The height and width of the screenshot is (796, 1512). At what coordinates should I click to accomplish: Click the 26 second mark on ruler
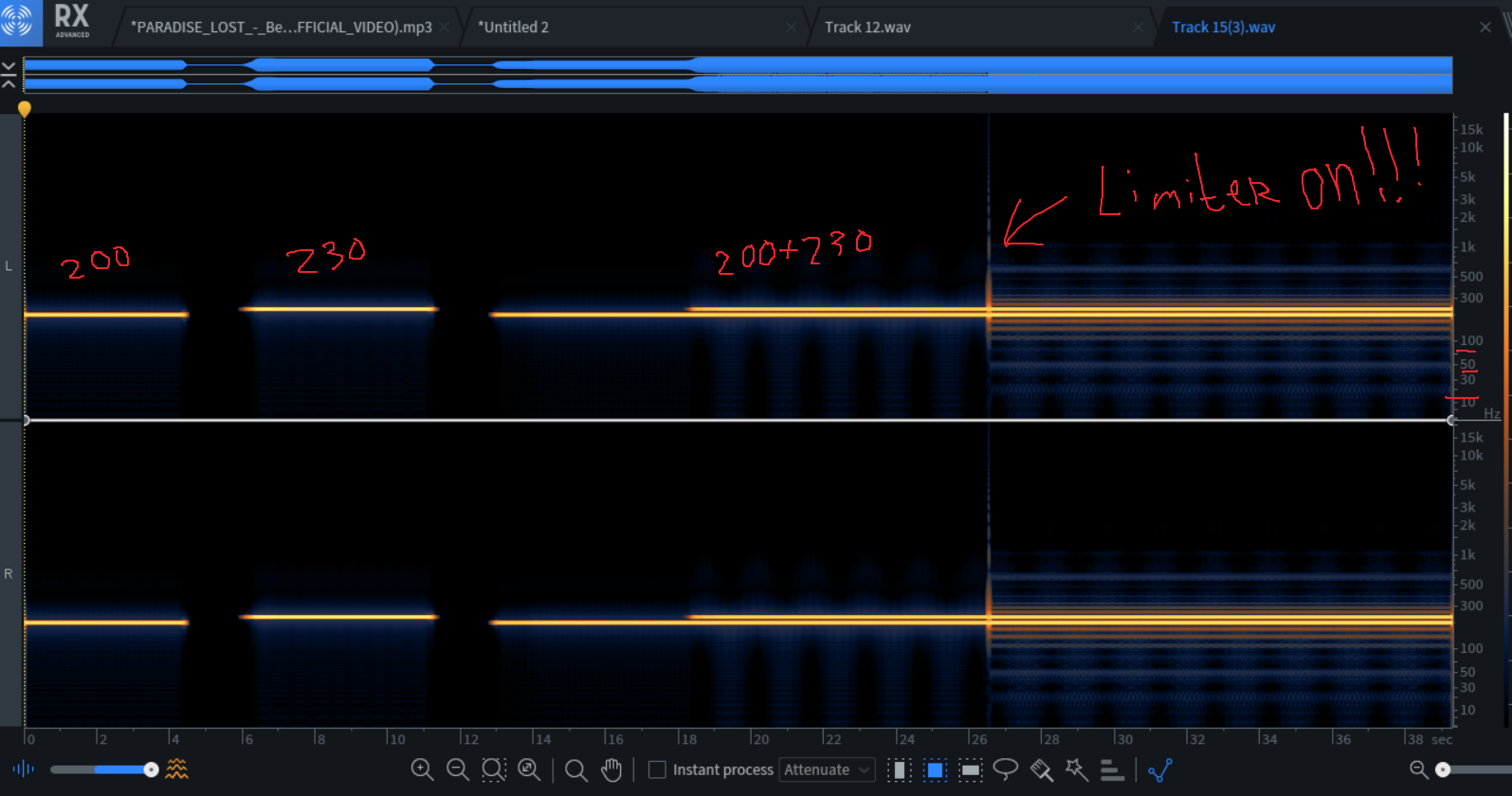pyautogui.click(x=977, y=739)
